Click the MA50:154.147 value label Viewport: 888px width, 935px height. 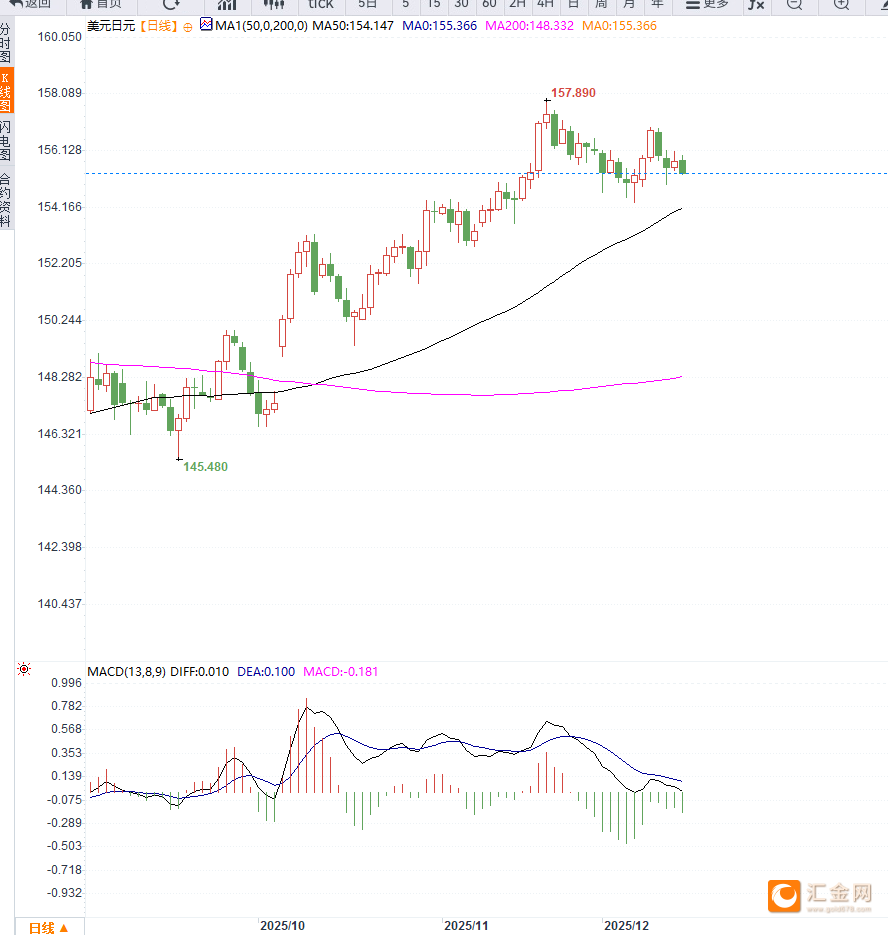(x=353, y=26)
